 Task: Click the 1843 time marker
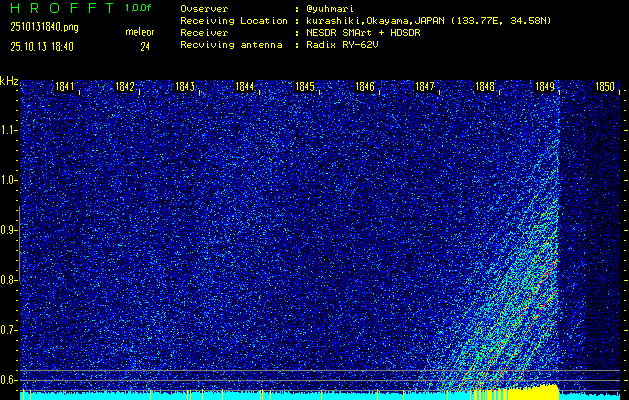(x=185, y=86)
